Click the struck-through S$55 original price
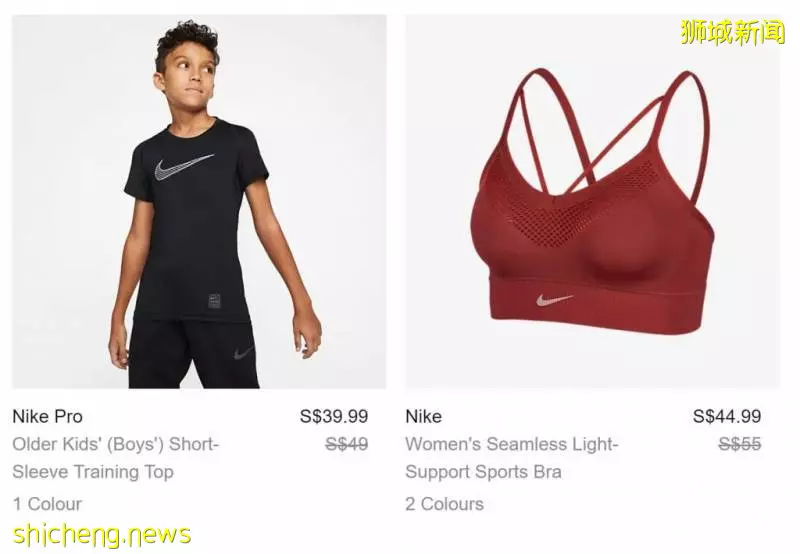The image size is (800, 554). (739, 444)
